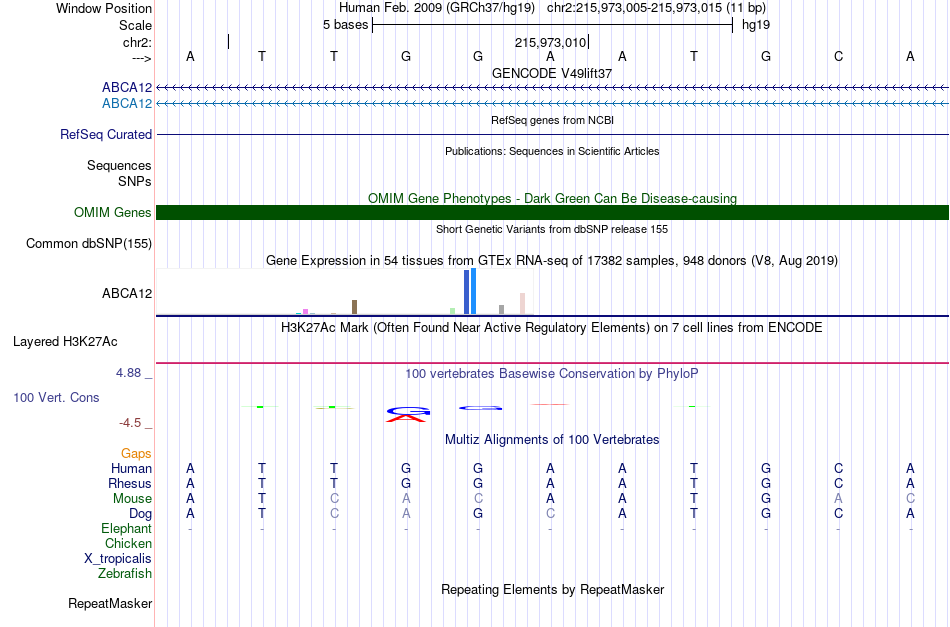Select the Dog species row label
Image resolution: width=950 pixels, height=627 pixels.
[140, 514]
